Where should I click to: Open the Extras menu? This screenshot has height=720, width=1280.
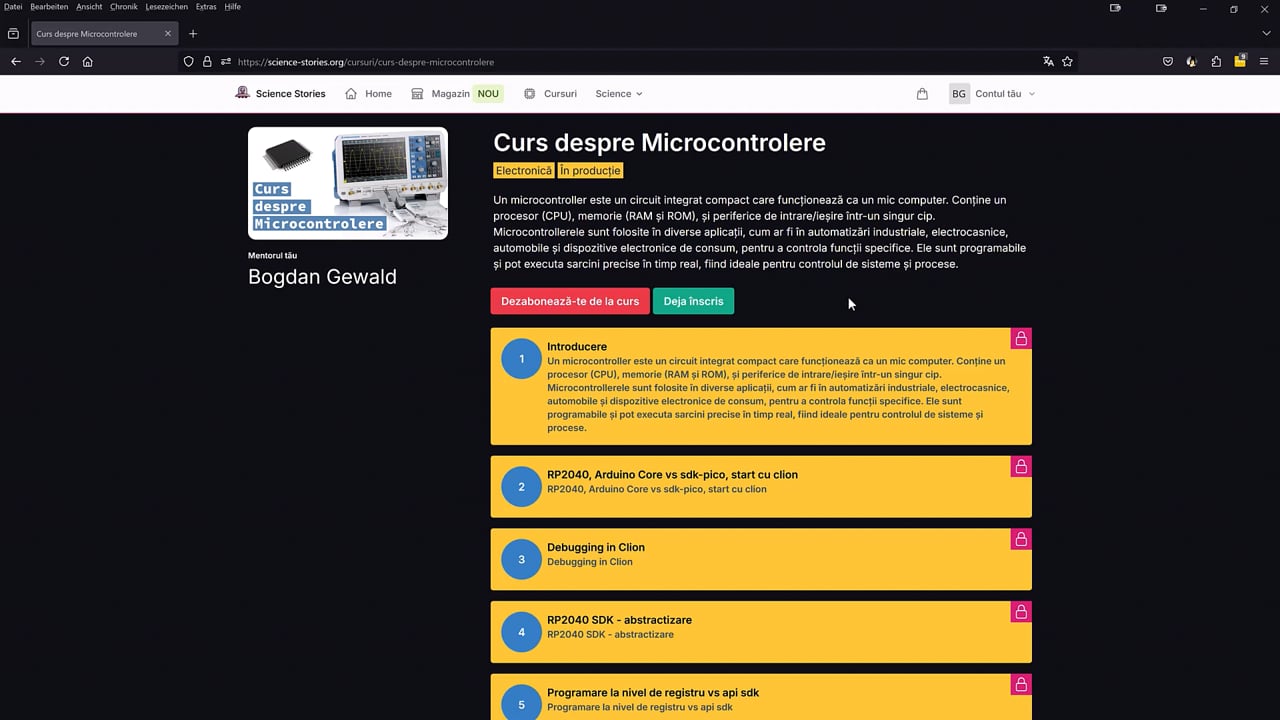tap(206, 7)
